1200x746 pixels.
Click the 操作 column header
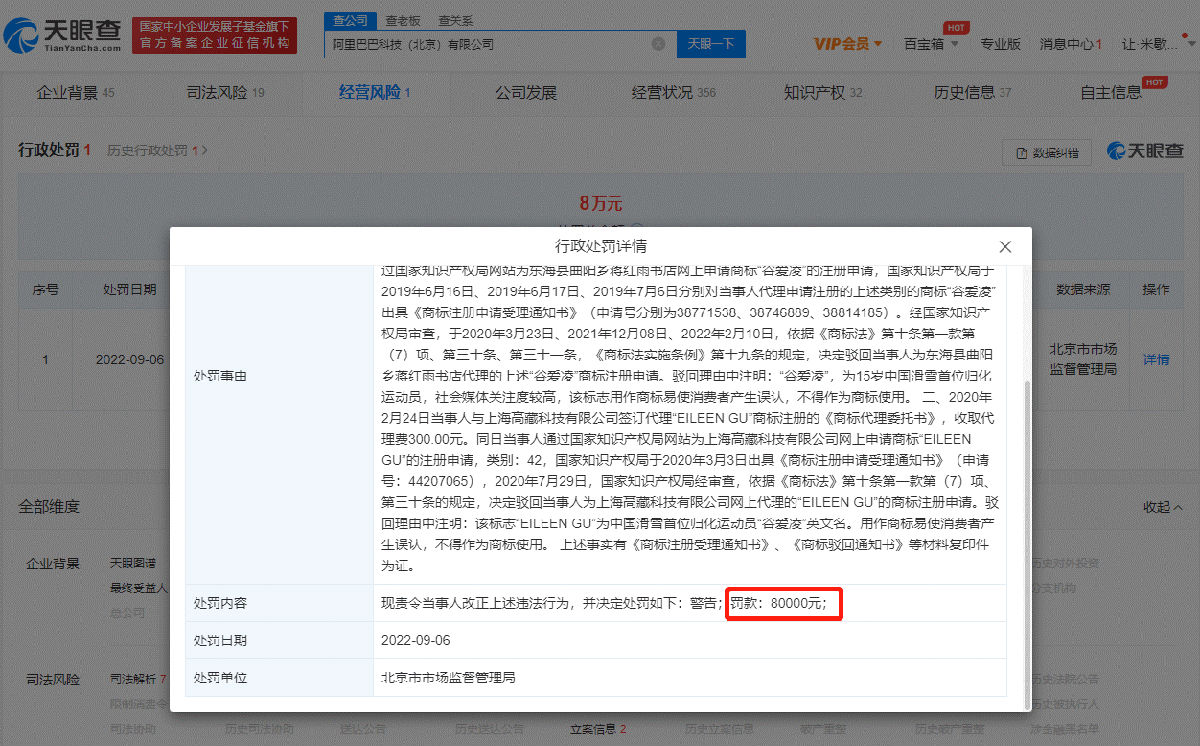[x=1156, y=290]
